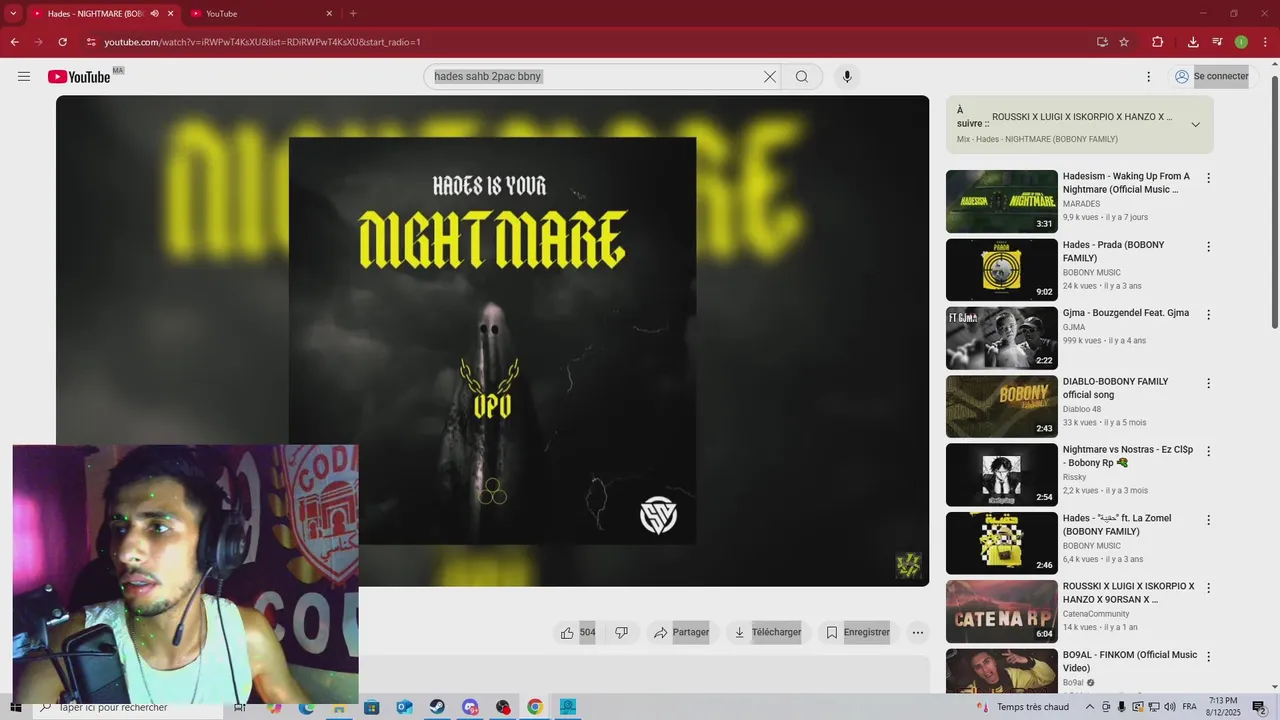Open Microsoft Store from the taskbar
1280x720 pixels.
[371, 707]
